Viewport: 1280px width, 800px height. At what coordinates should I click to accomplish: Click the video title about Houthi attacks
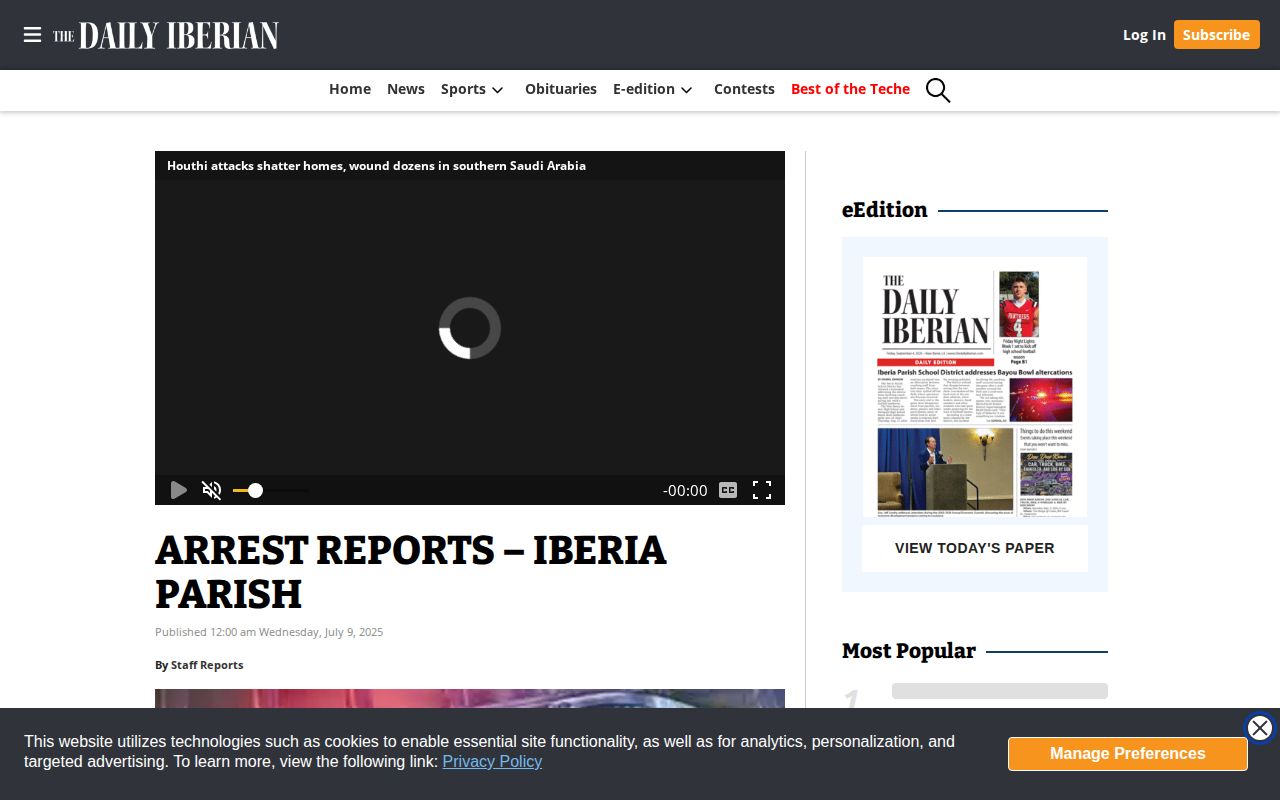pyautogui.click(x=376, y=166)
